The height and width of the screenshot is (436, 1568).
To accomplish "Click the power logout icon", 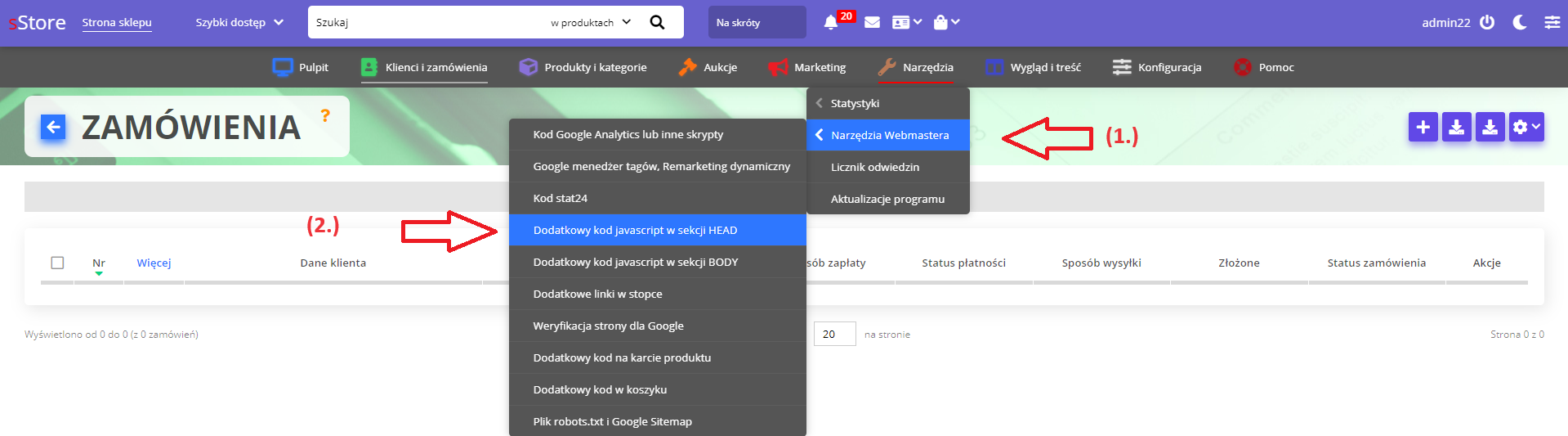I will click(x=1487, y=23).
